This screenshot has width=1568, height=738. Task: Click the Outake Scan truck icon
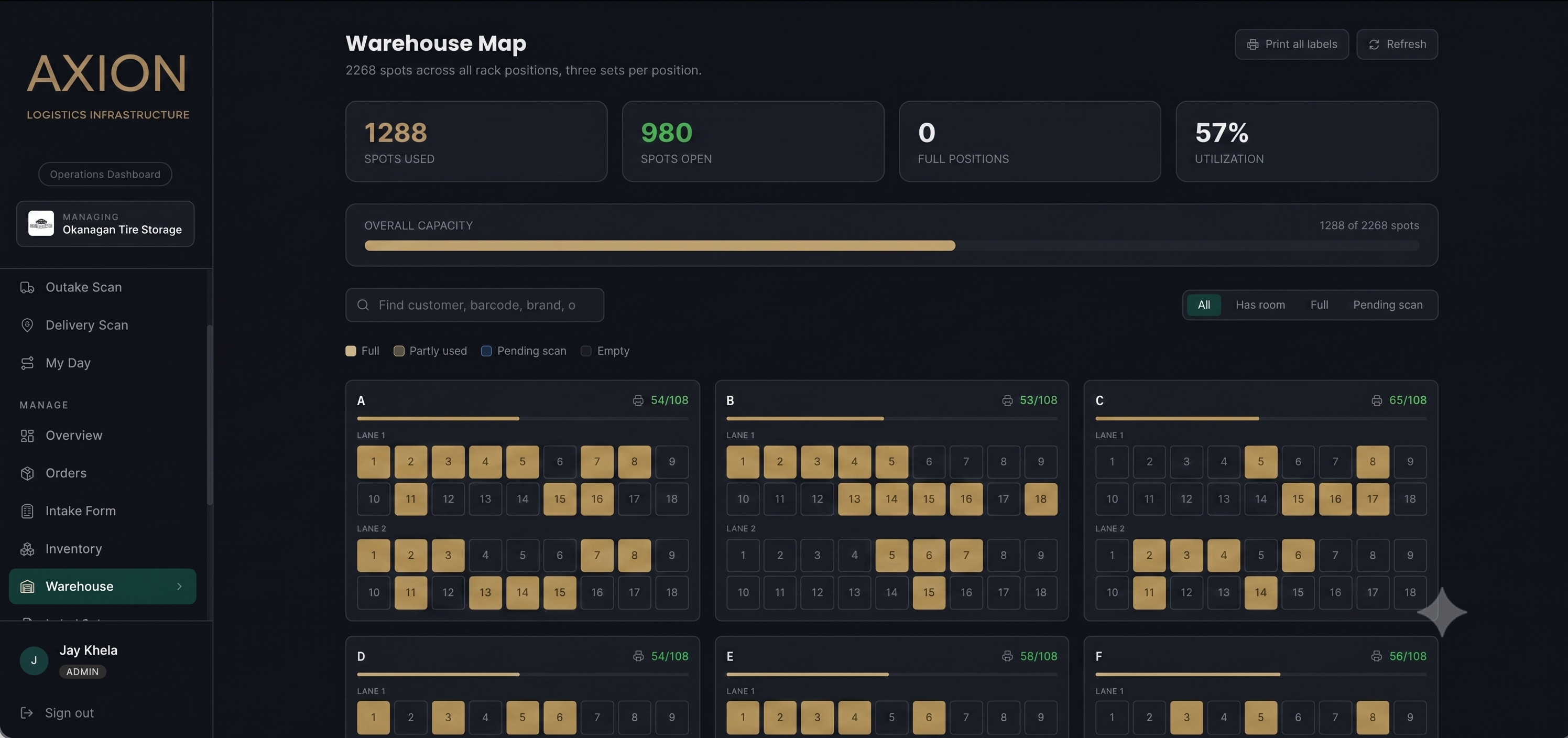(27, 287)
